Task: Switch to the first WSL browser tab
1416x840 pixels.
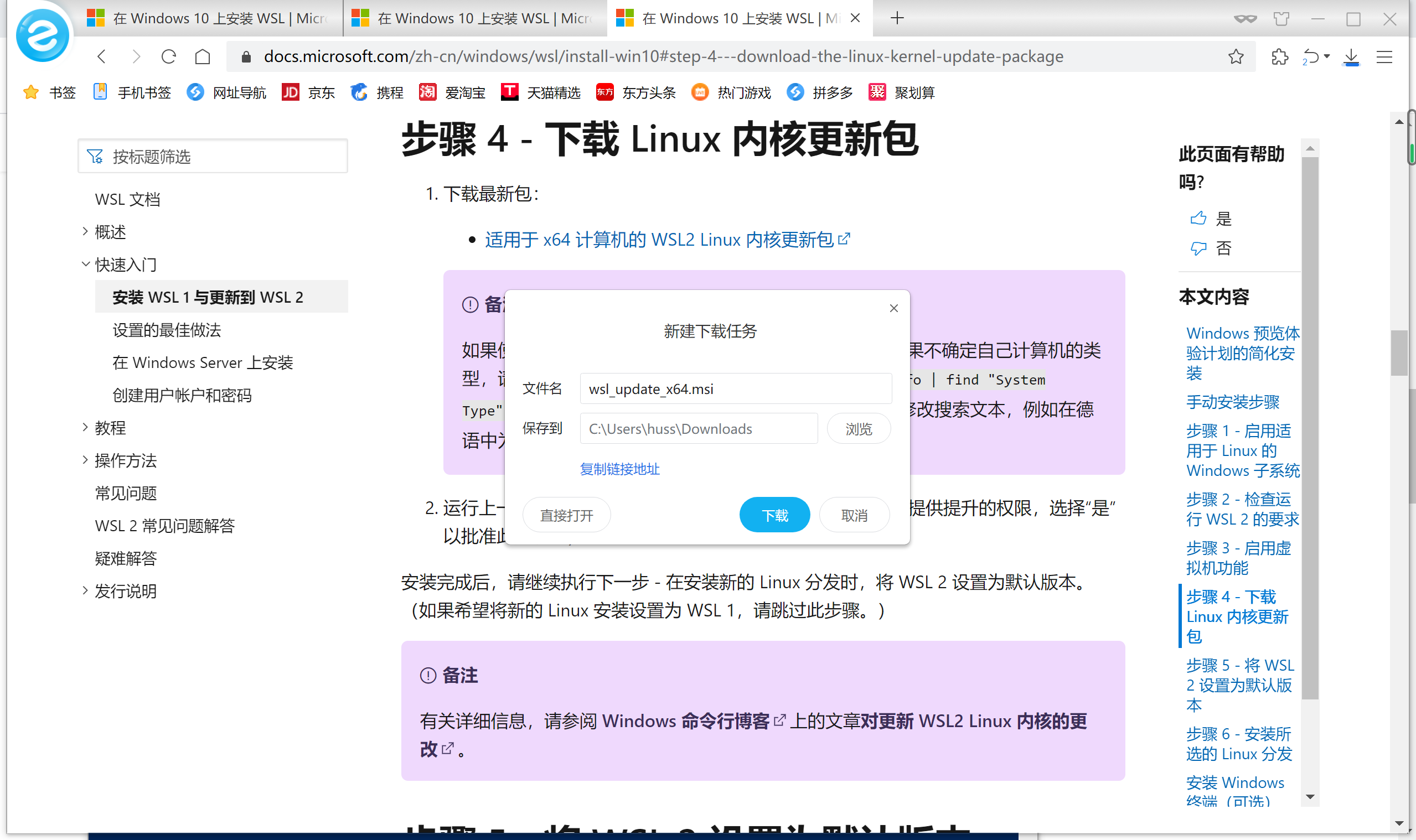Action: coord(209,18)
